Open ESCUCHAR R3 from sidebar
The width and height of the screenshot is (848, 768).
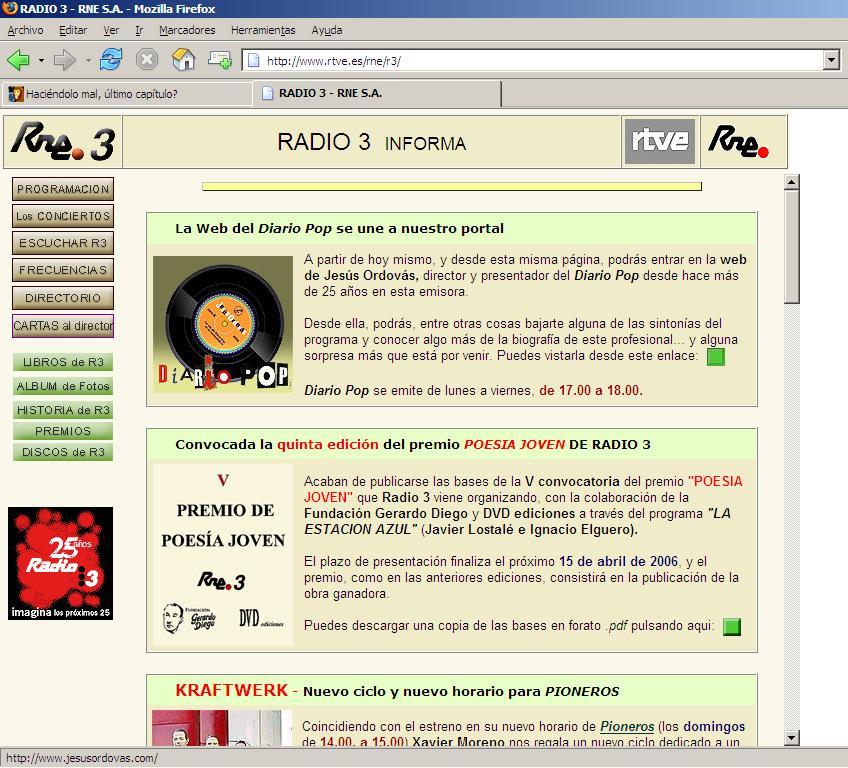(x=62, y=243)
